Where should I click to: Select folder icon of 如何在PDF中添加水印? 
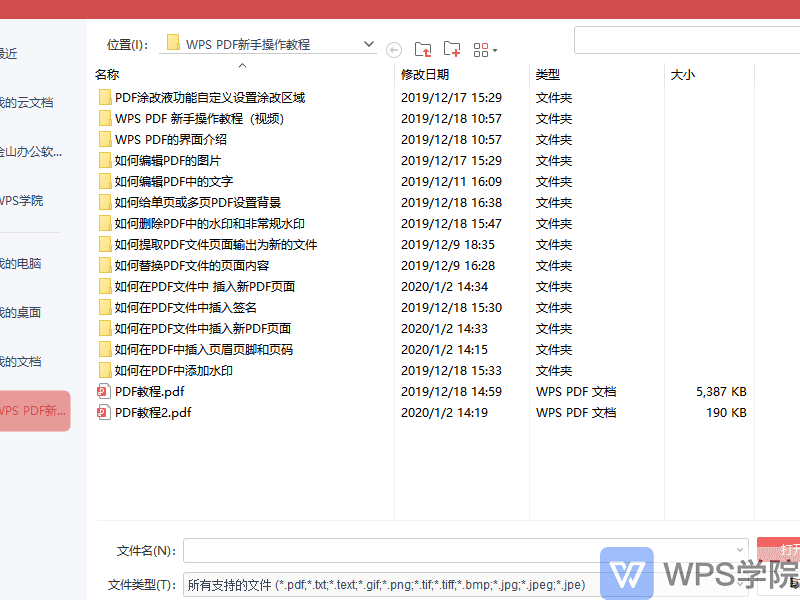click(105, 370)
